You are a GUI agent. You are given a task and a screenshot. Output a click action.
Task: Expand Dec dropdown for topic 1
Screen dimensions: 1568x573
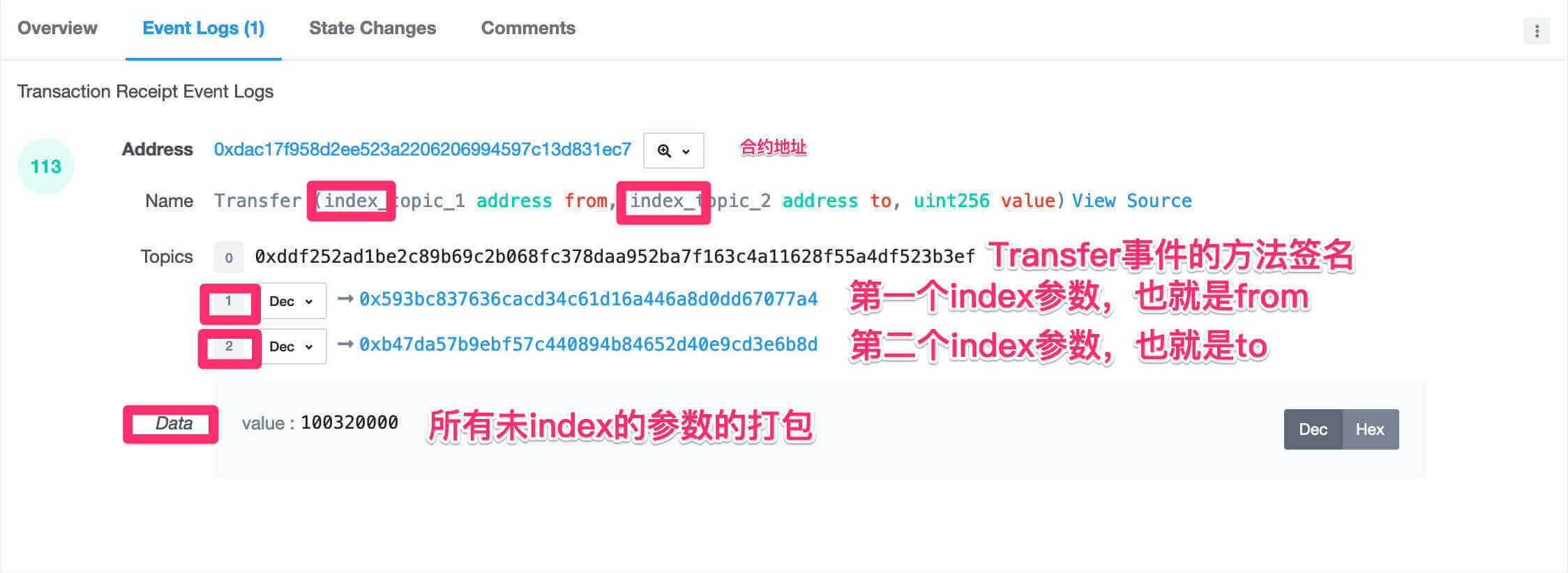[293, 301]
